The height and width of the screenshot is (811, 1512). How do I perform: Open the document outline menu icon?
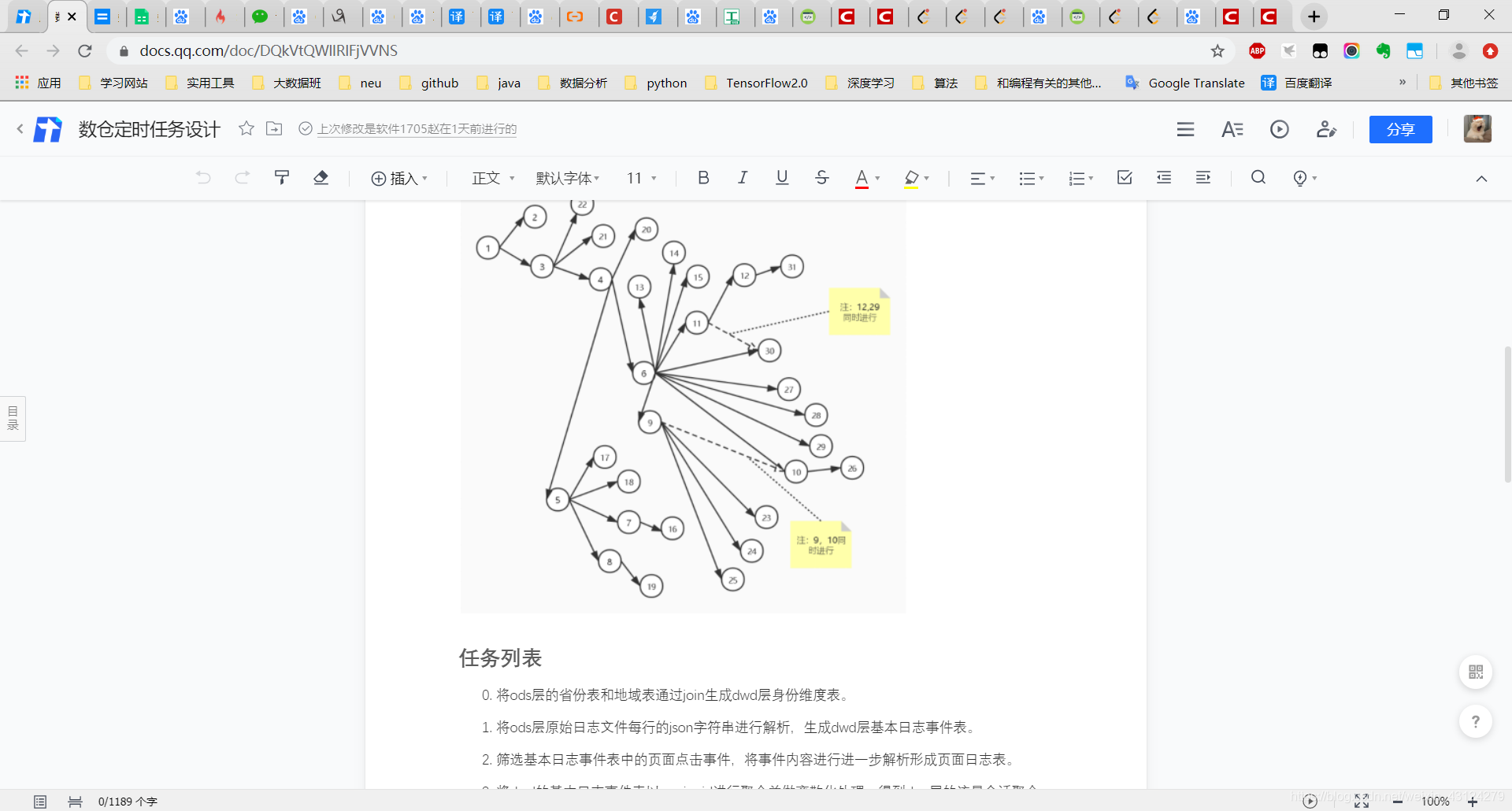coord(1185,129)
